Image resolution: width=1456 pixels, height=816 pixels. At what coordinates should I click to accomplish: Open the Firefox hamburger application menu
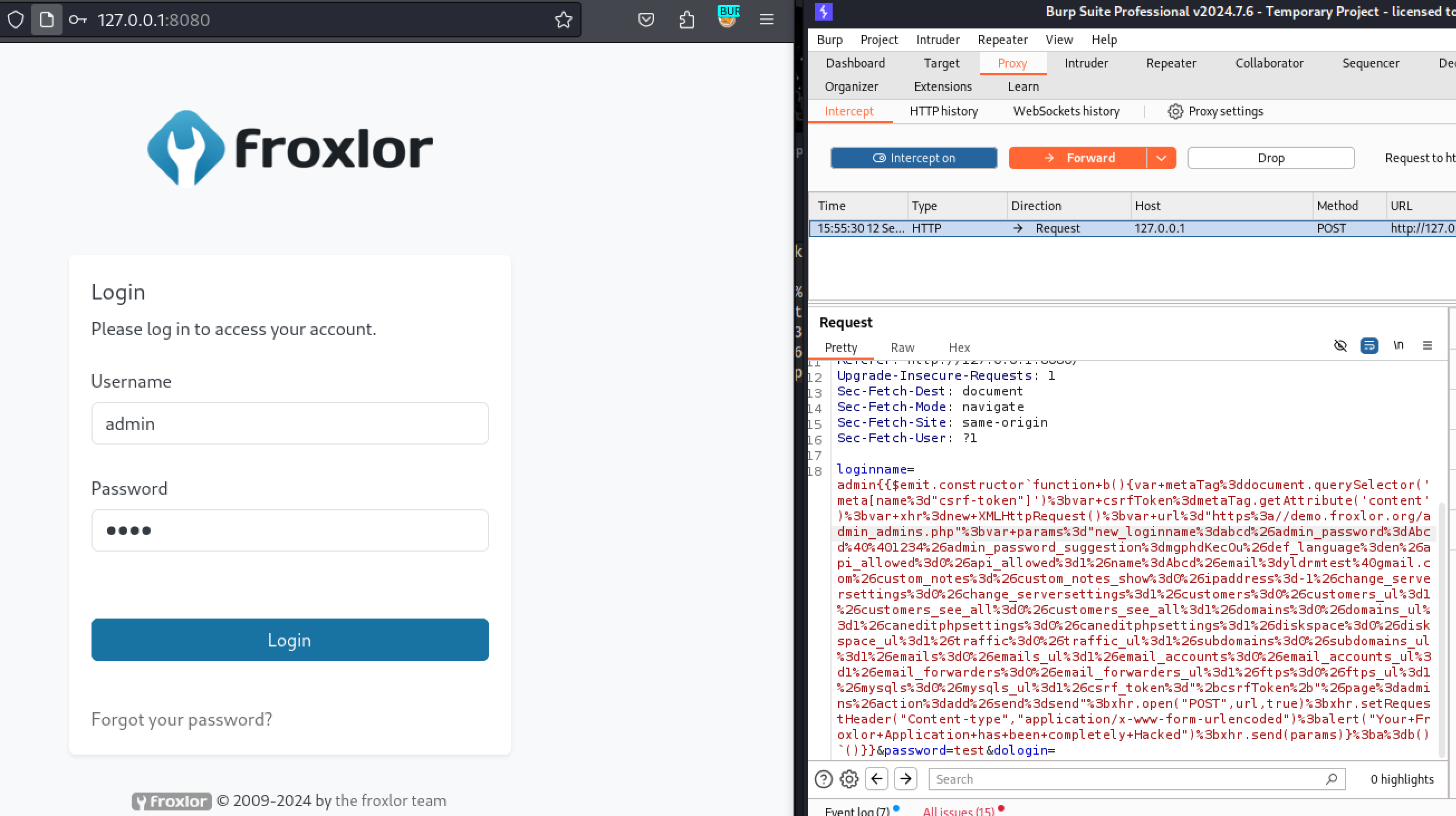coord(766,20)
